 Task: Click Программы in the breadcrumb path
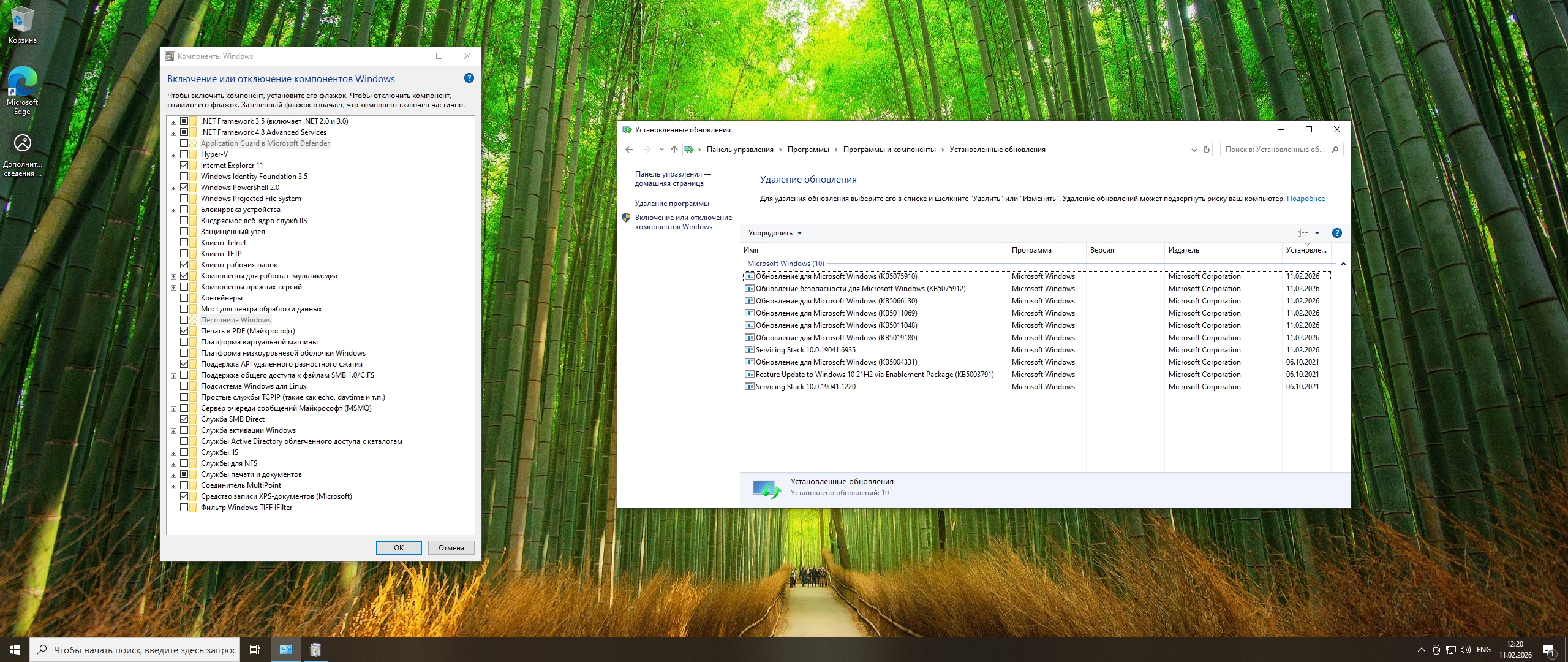[808, 150]
